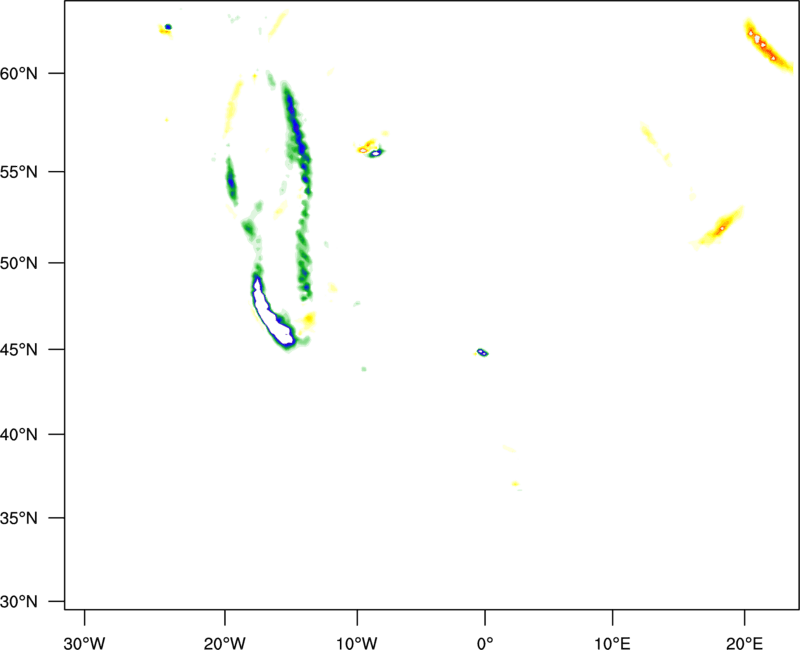Click the orange streak near 52°N 18°E
Screen dimensions: 800x650
tap(718, 228)
